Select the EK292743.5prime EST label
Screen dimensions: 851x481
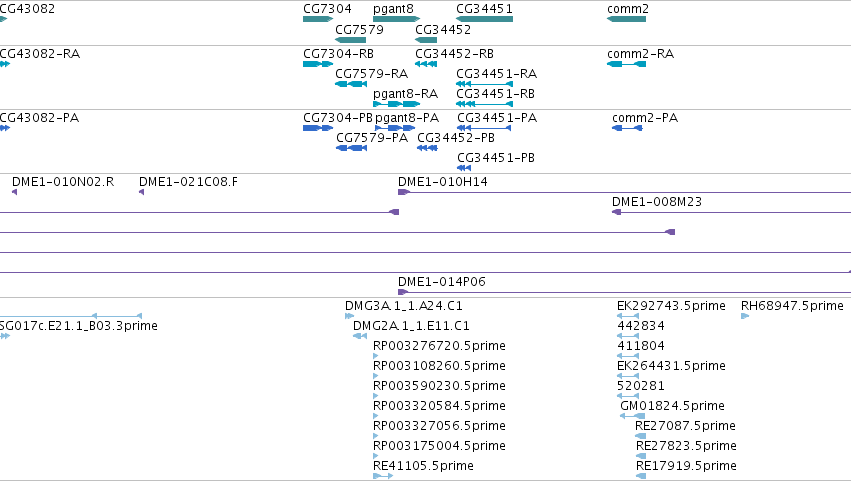point(671,306)
